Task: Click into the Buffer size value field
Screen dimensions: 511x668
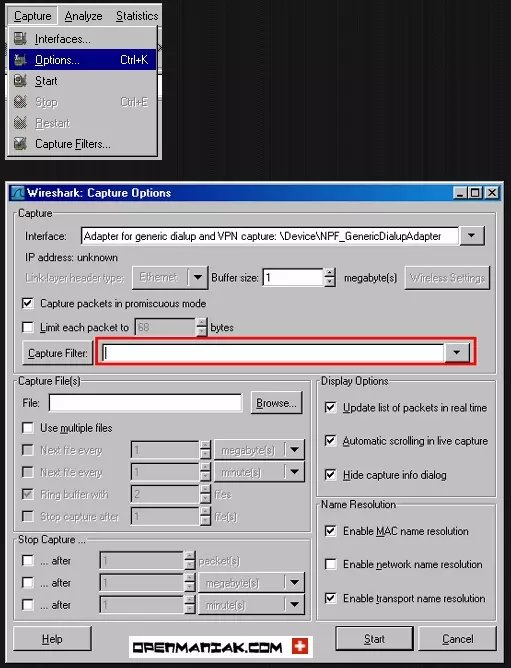Action: tap(293, 277)
